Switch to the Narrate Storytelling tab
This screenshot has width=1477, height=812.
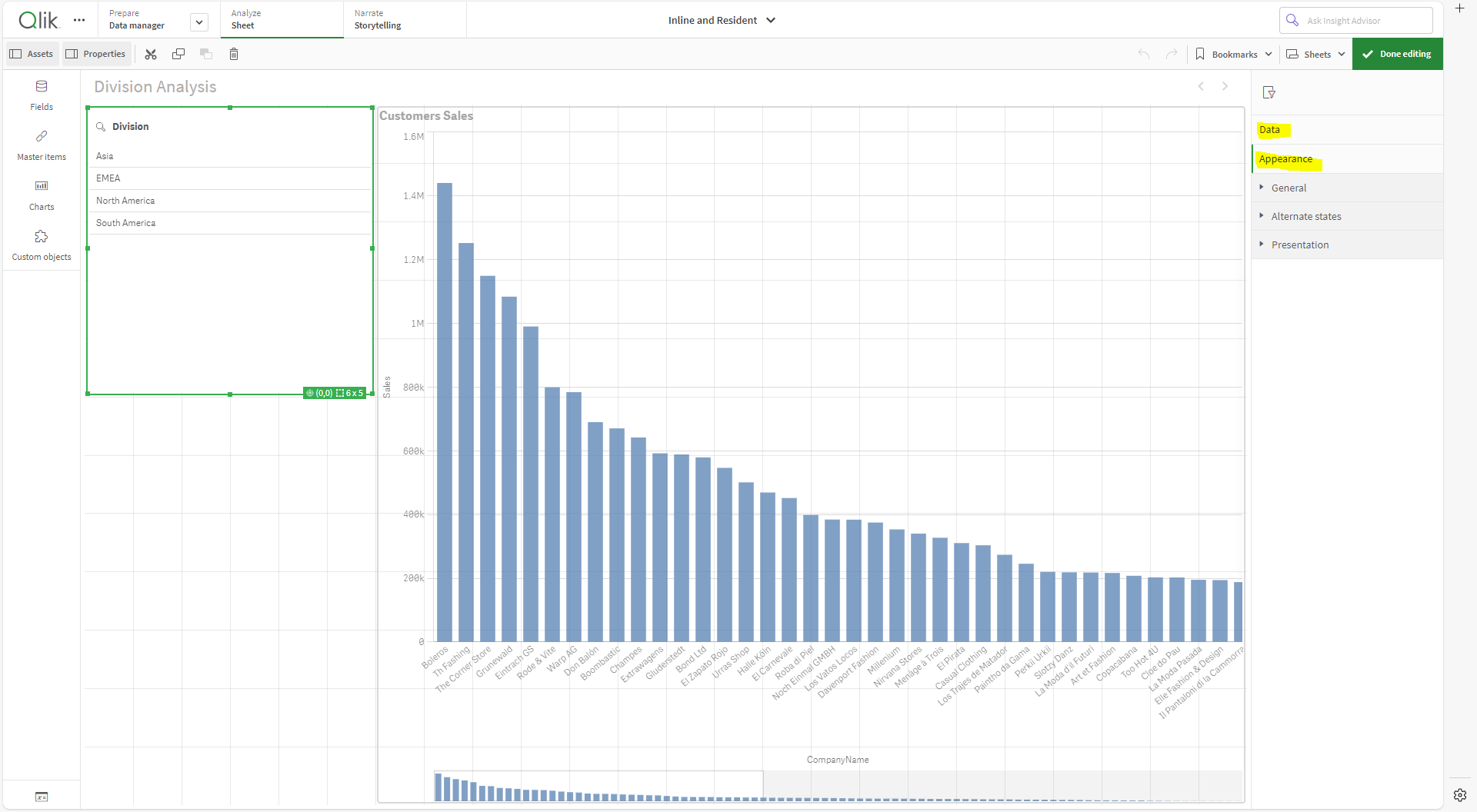click(405, 19)
